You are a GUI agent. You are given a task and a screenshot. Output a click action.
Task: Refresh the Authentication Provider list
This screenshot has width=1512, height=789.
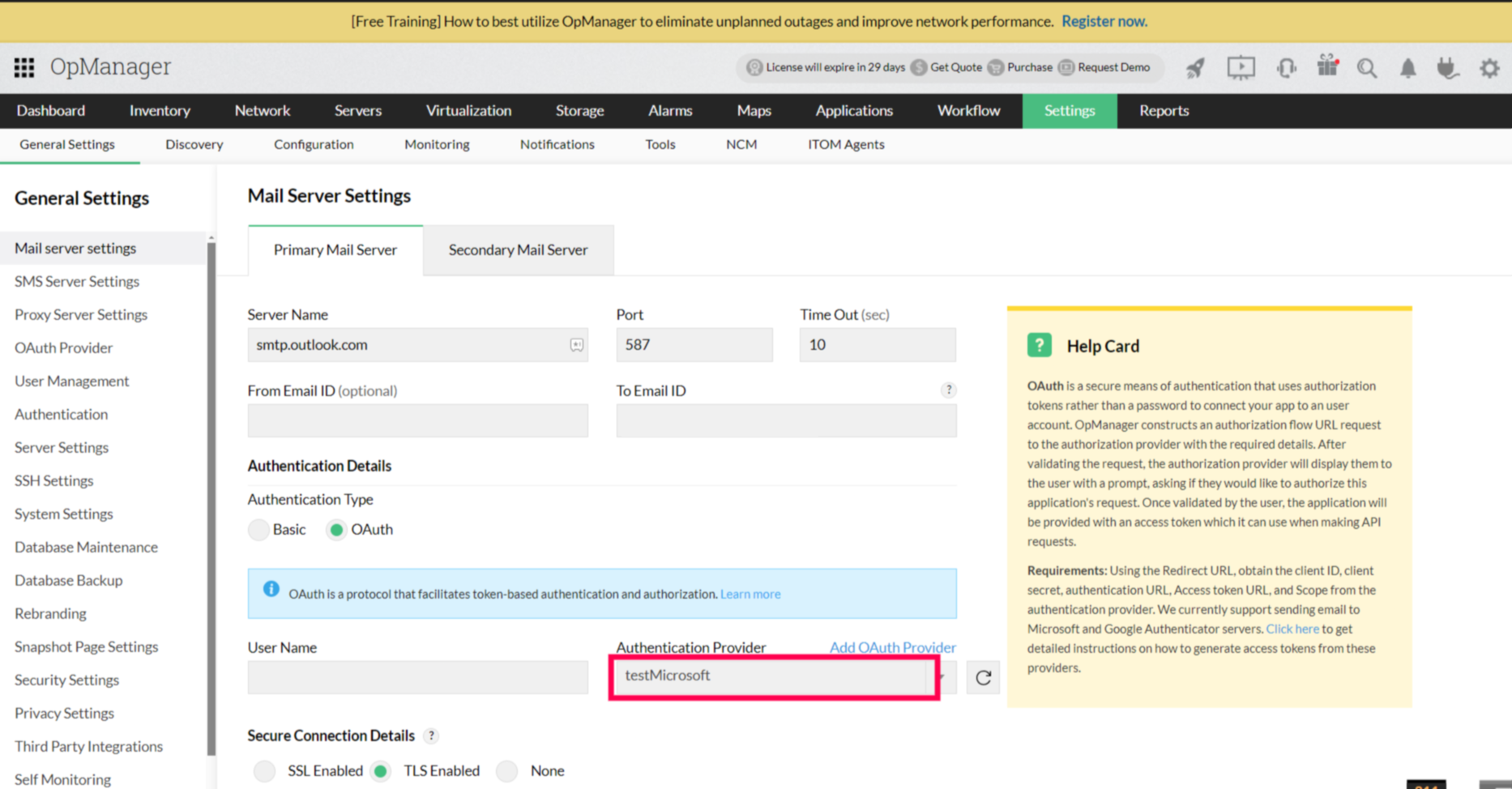(983, 678)
